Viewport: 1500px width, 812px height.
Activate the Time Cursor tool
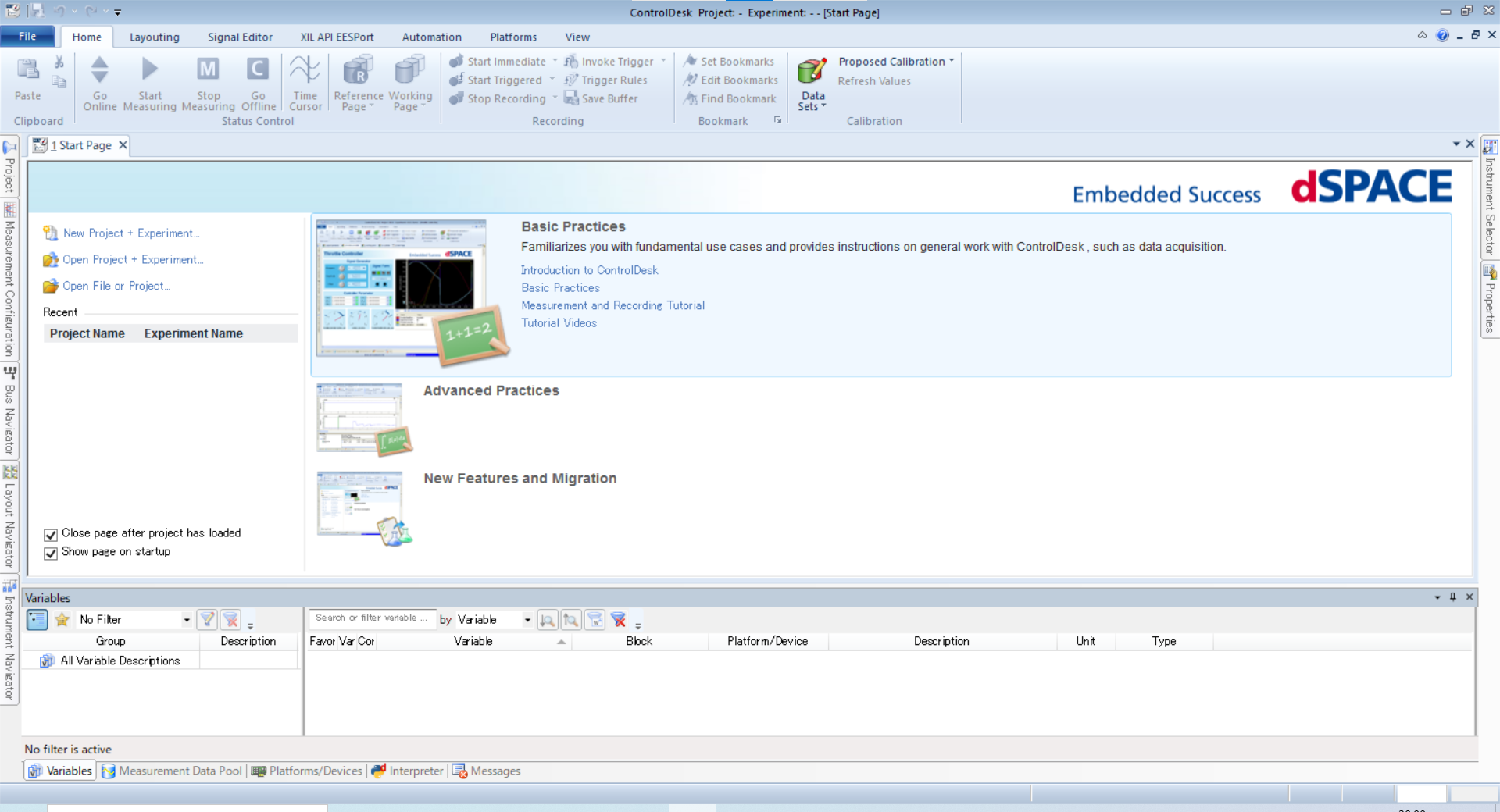pyautogui.click(x=305, y=84)
